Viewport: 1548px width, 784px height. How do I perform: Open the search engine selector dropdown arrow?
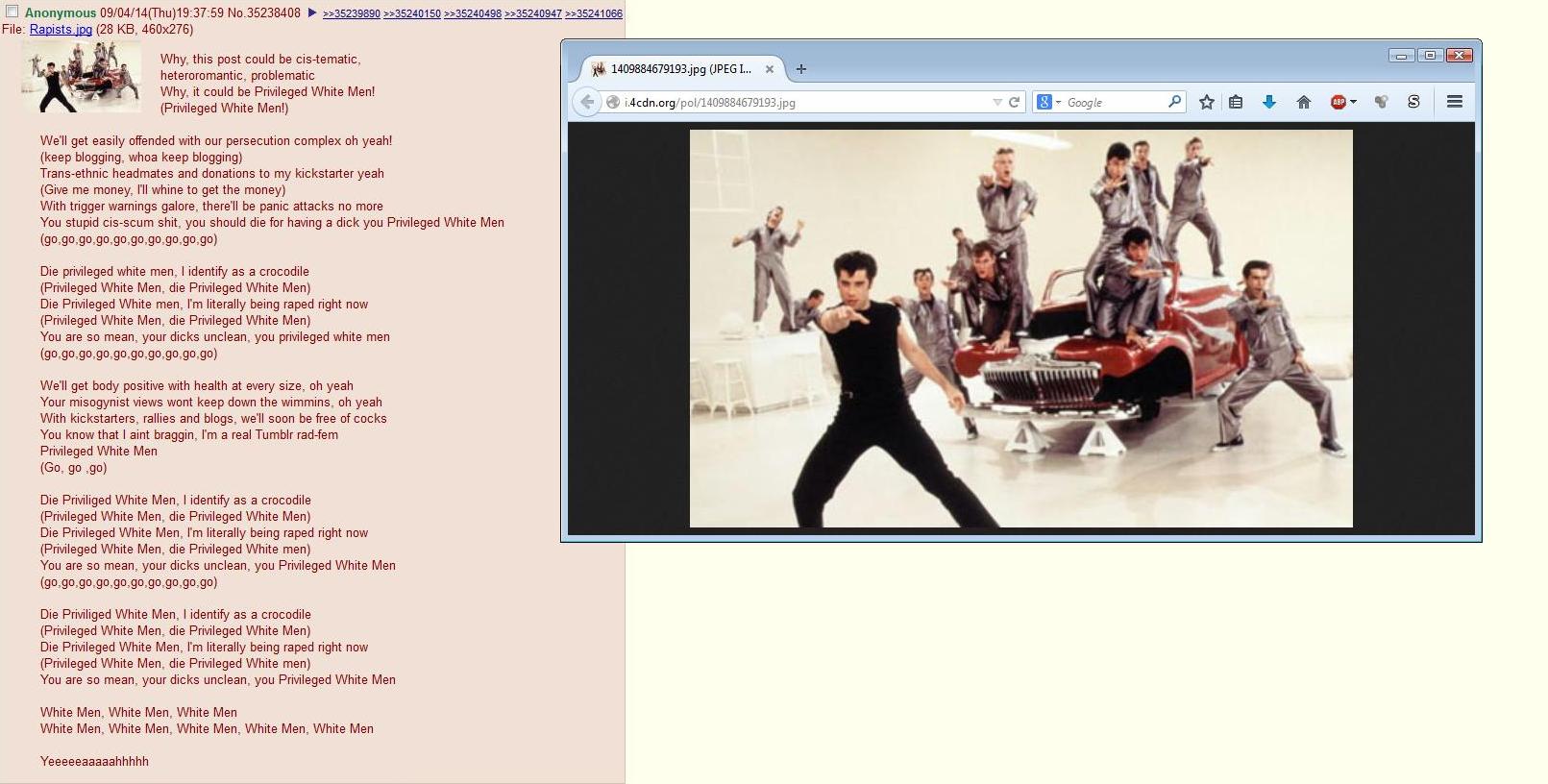point(1058,102)
